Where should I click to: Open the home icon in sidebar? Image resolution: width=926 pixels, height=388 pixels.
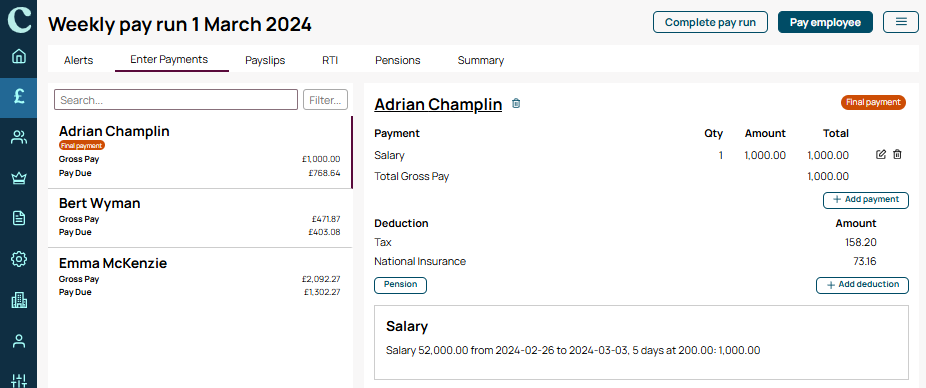pyautogui.click(x=19, y=57)
